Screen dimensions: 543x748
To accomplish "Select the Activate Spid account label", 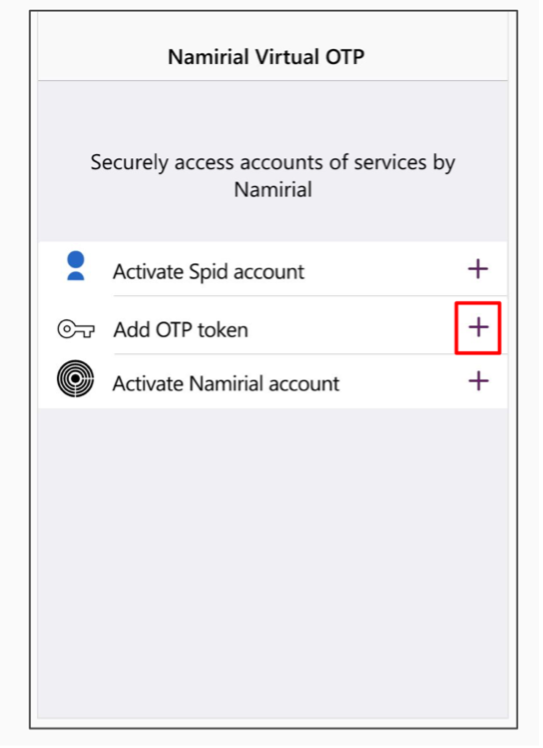I will tap(209, 272).
